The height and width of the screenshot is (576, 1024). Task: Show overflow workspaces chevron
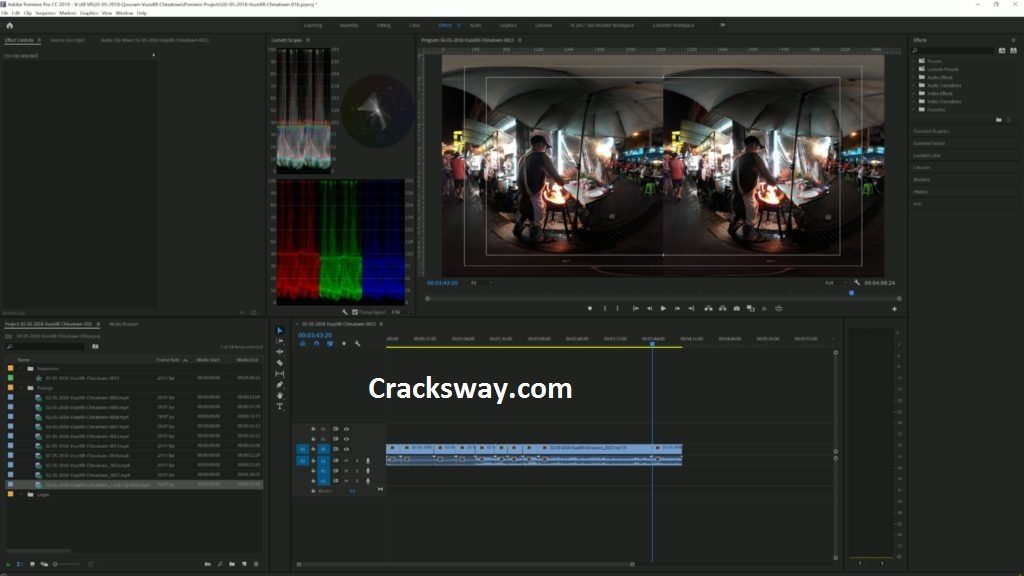click(722, 25)
